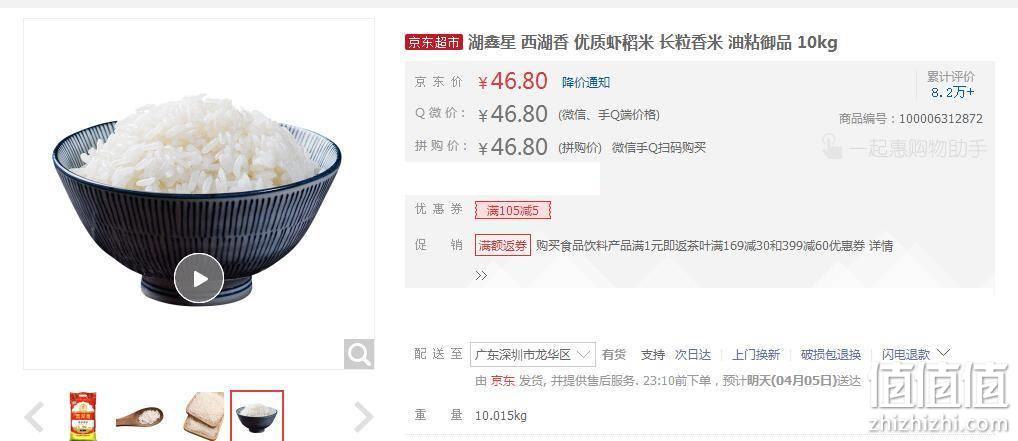
Task: Click the 降价通知 price alert link
Action: [586, 82]
